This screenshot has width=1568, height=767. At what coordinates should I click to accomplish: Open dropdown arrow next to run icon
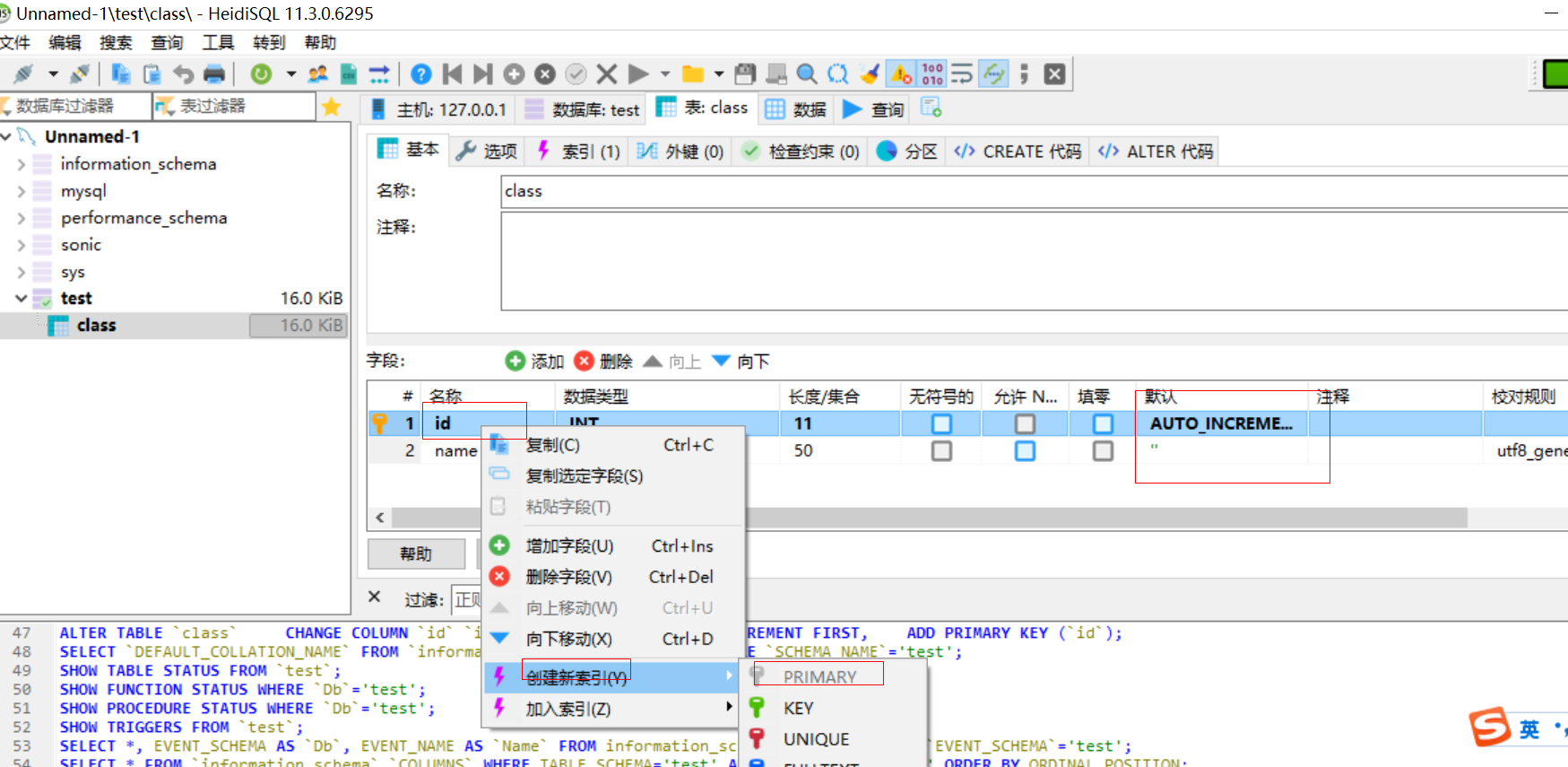[665, 74]
